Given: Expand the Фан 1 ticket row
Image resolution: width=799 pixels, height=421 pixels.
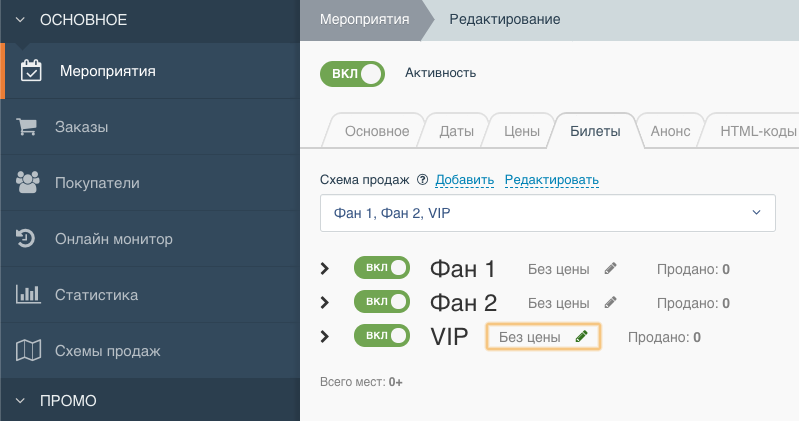Looking at the screenshot, I should [x=325, y=269].
